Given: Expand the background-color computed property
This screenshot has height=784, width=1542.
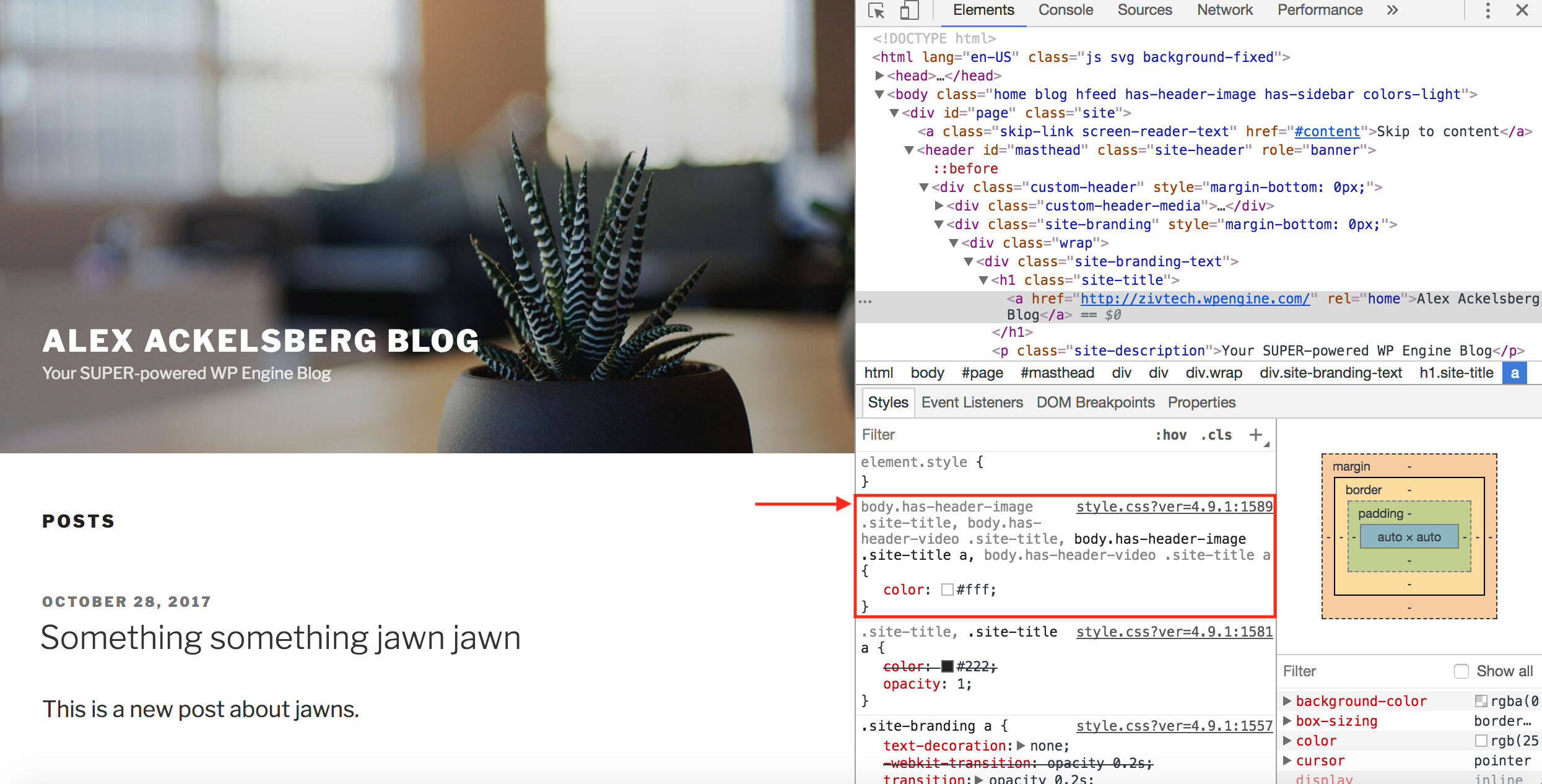Looking at the screenshot, I should point(1288,700).
